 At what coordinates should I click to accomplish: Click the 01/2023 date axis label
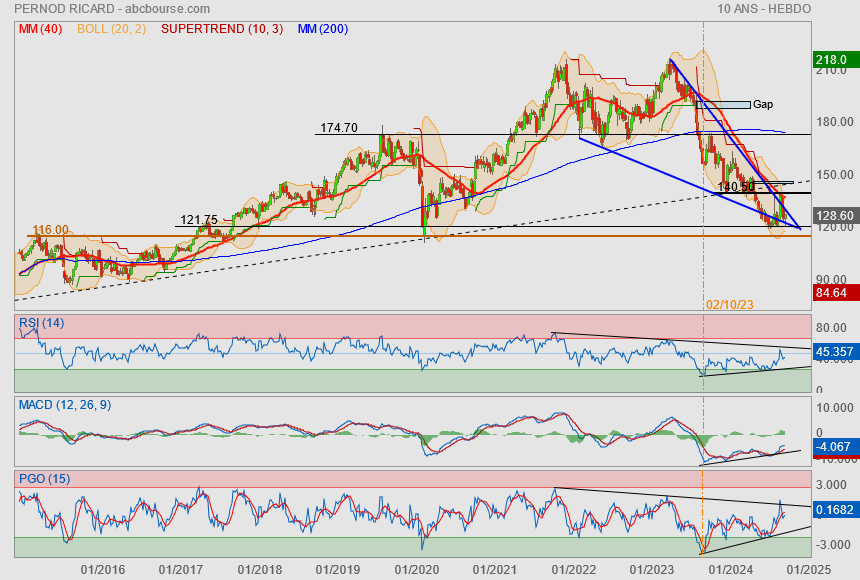point(652,570)
